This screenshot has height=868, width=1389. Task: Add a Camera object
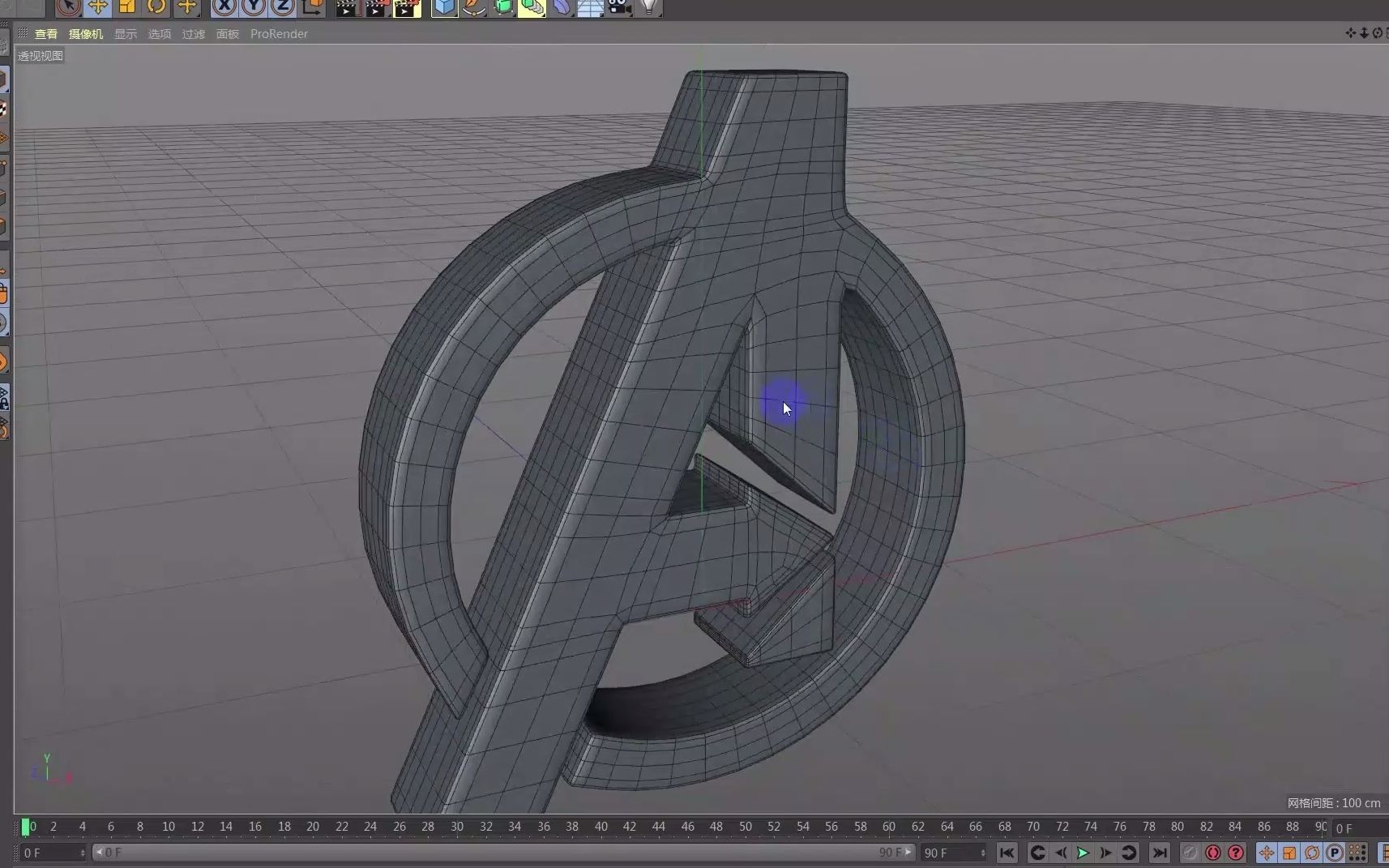619,7
